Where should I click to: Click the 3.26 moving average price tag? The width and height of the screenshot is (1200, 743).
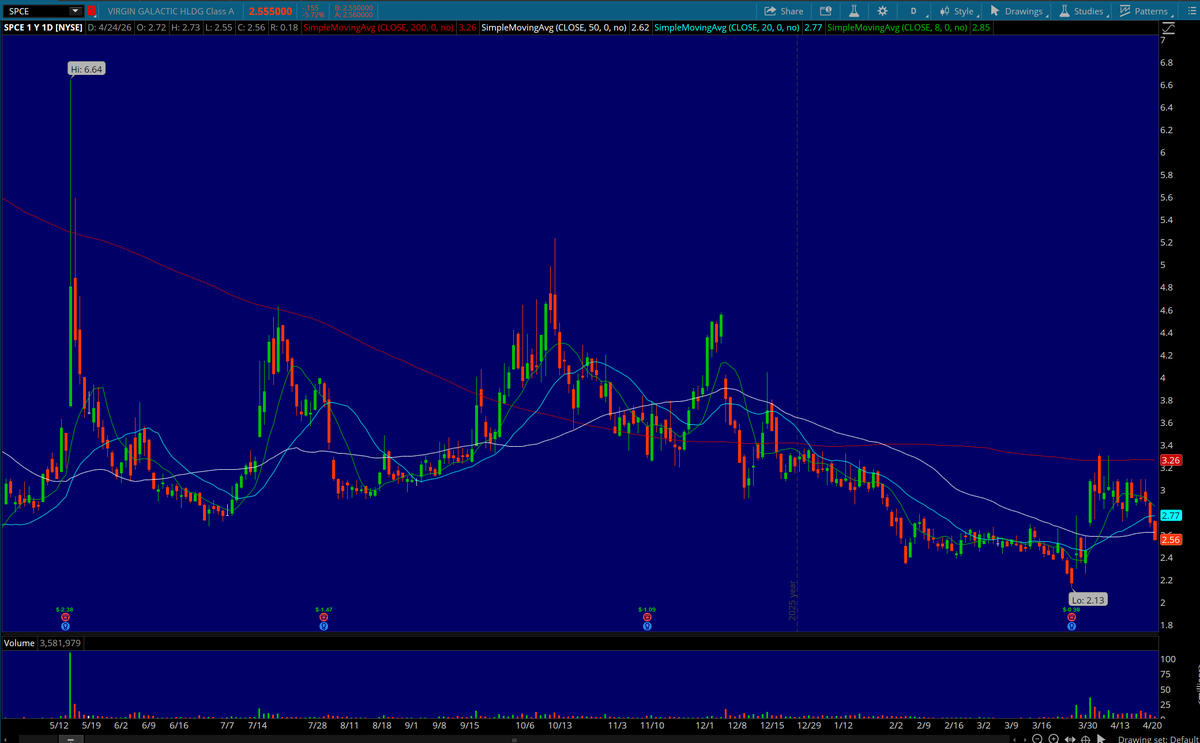tap(1169, 461)
